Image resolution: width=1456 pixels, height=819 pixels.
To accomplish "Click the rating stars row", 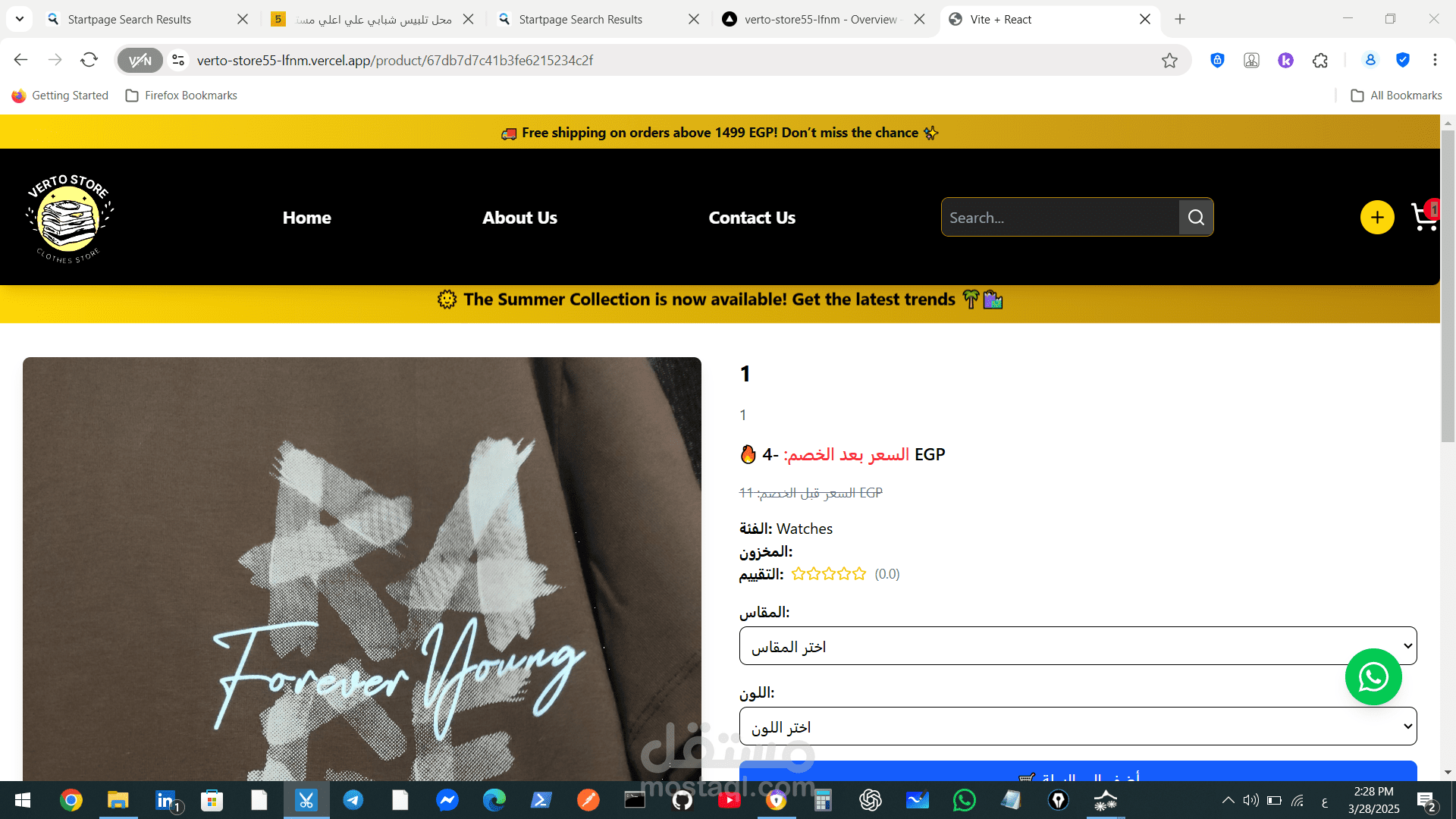I will point(828,574).
